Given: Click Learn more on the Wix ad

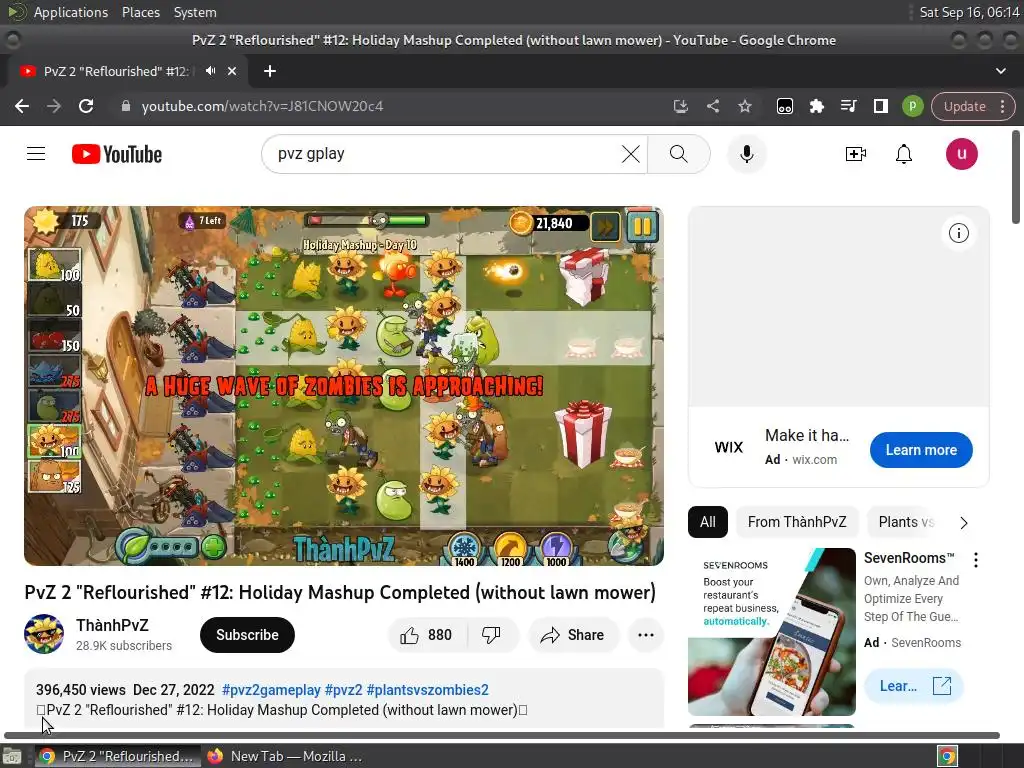Looking at the screenshot, I should click(921, 450).
